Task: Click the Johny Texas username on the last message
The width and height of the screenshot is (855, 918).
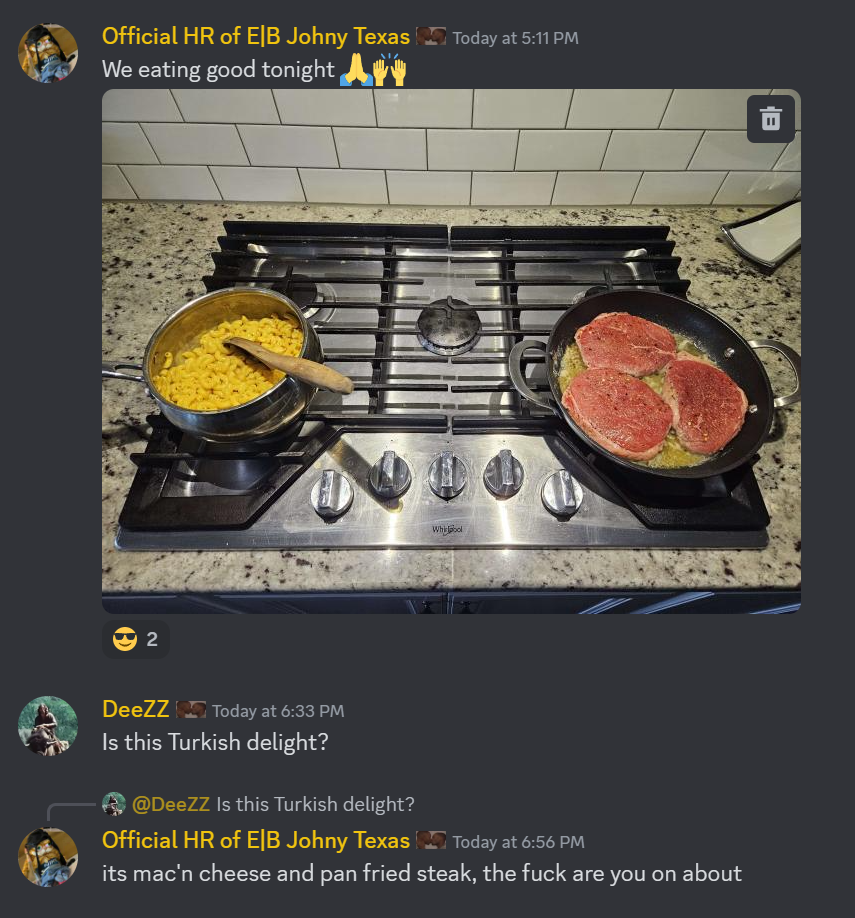Action: point(256,840)
